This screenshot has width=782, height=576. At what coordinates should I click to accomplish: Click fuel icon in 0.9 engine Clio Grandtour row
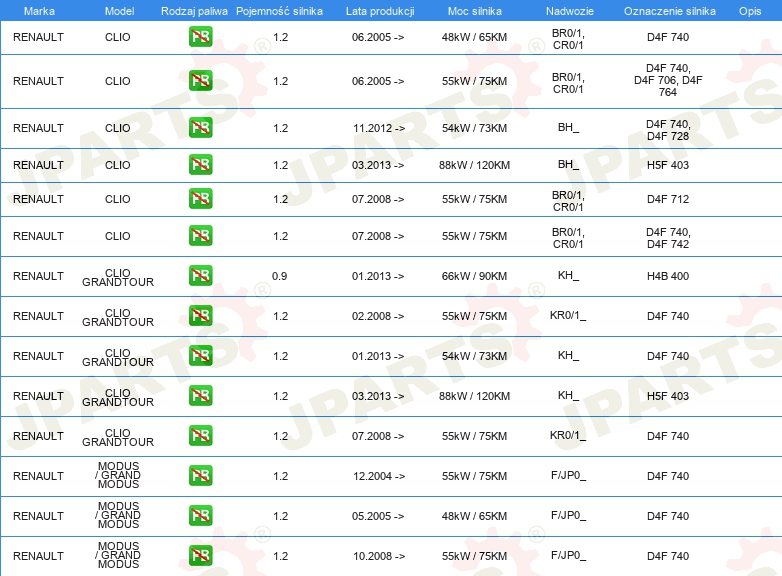coord(200,276)
